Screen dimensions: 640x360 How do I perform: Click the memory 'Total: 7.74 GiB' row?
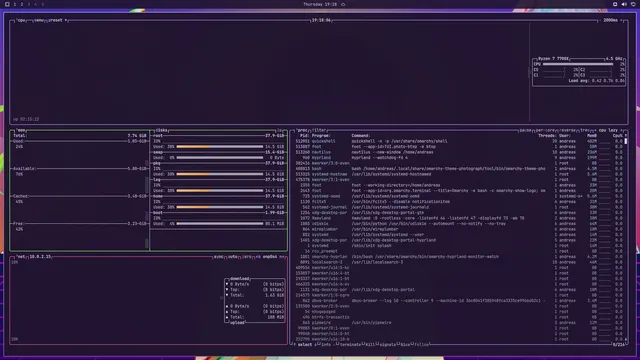(x=80, y=136)
